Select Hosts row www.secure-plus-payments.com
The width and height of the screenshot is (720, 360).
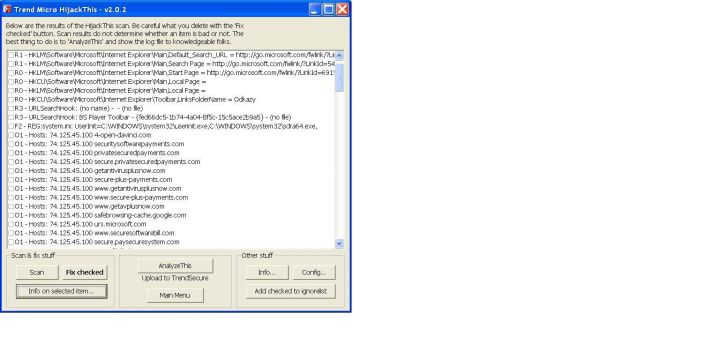(101, 198)
